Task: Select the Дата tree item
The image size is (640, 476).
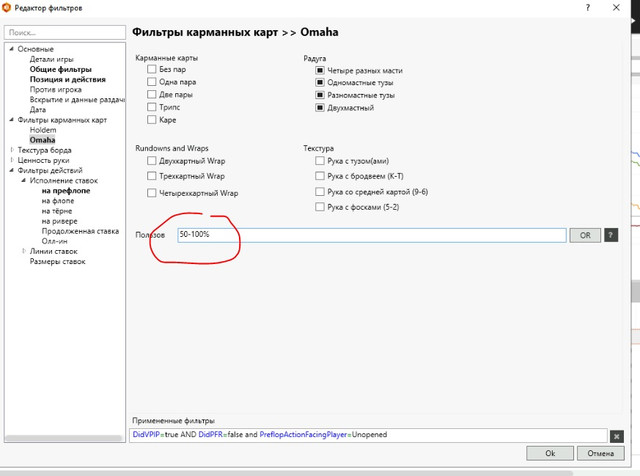Action: pos(38,110)
